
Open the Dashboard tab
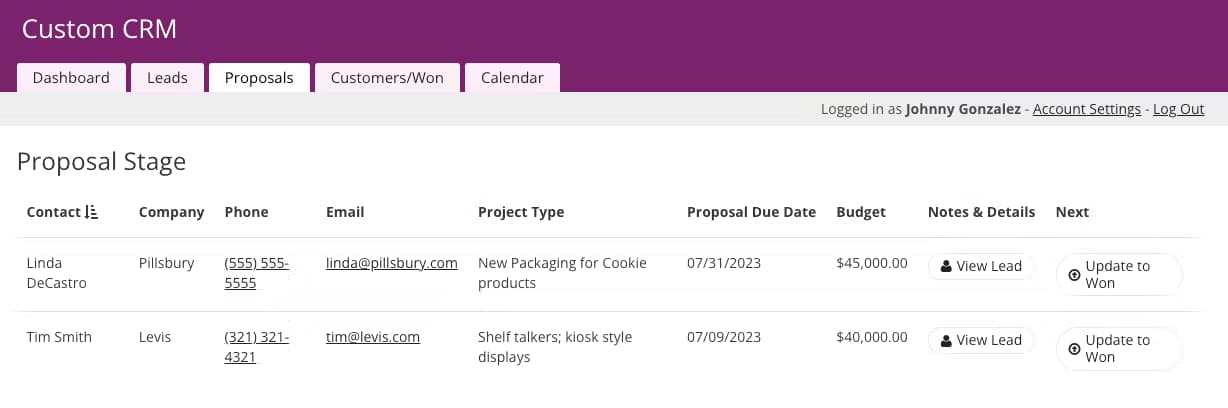pos(71,78)
